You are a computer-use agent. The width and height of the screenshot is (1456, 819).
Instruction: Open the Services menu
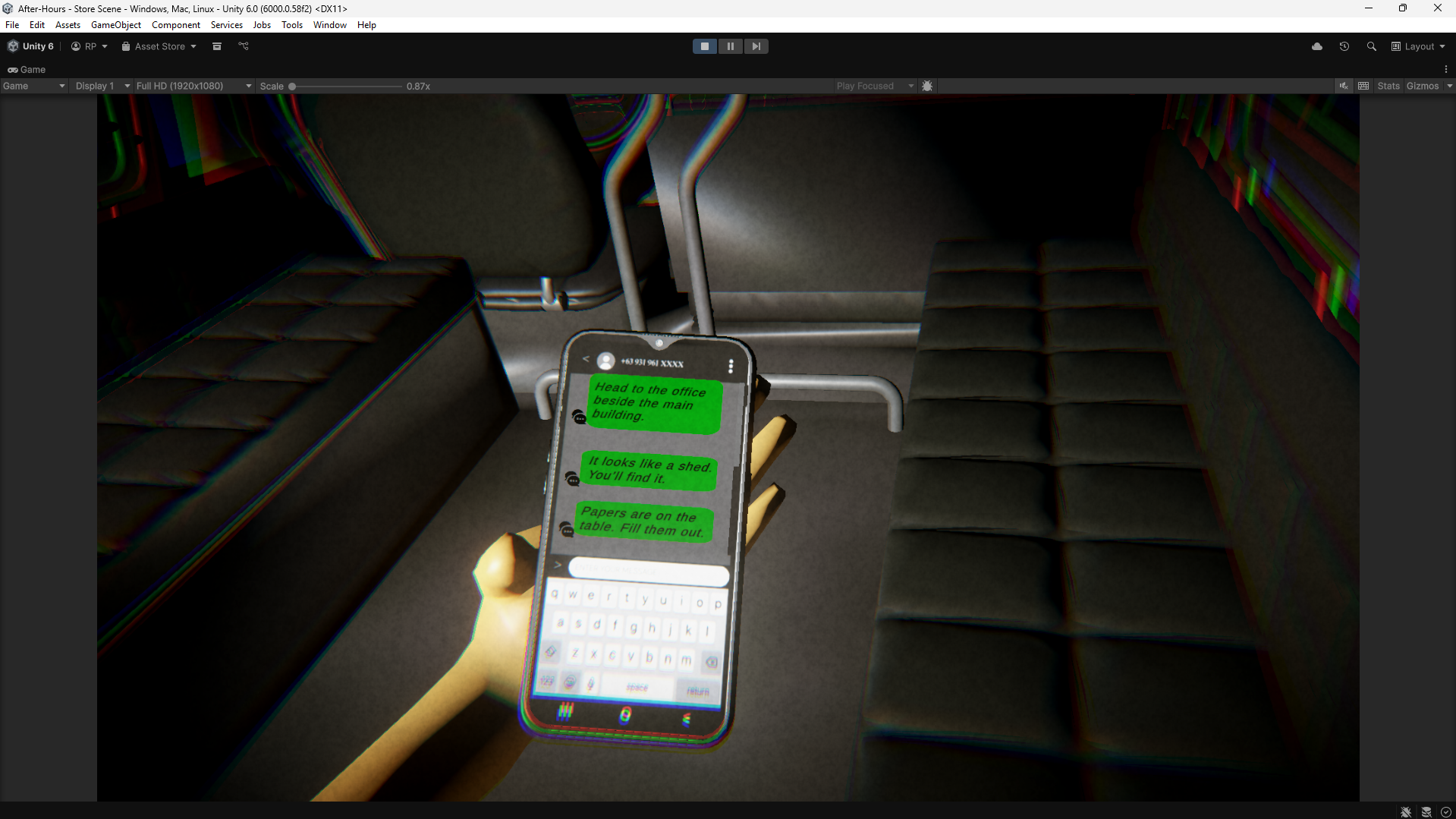point(227,25)
